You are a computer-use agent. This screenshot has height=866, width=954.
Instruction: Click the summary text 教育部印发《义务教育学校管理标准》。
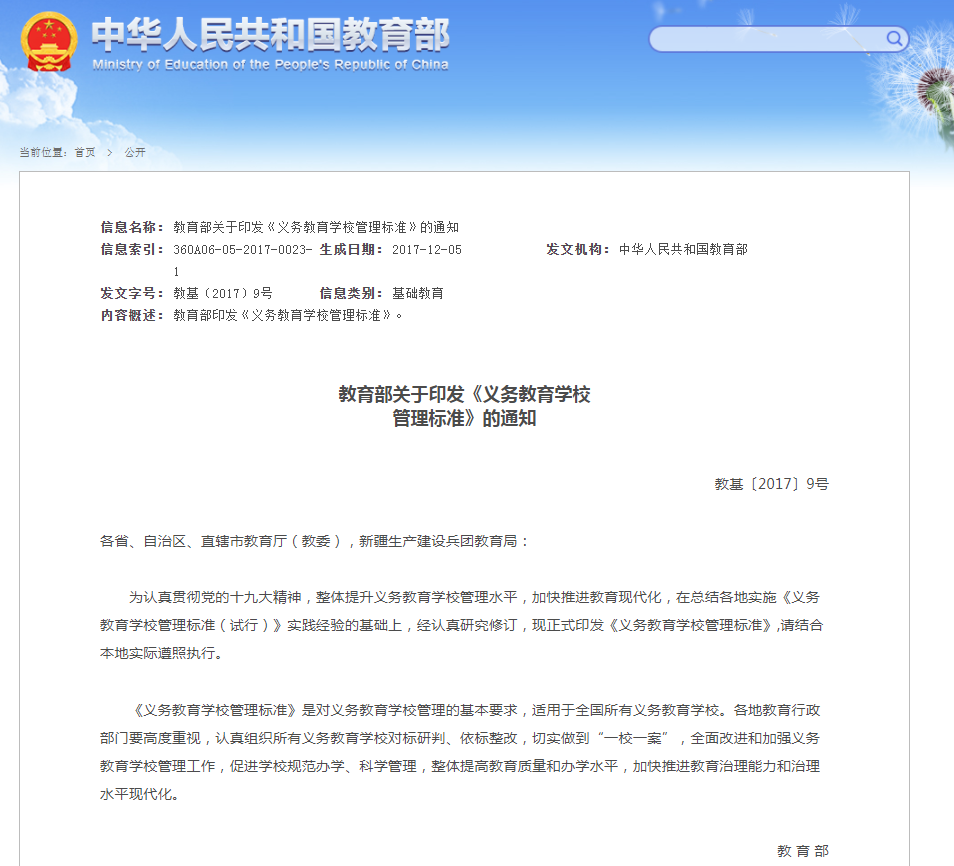coord(287,315)
